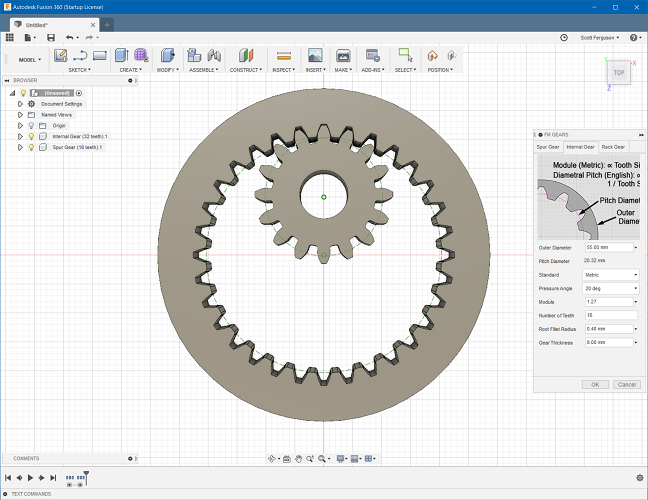Click the Create Sketch icon
Screen dimensions: 648x500
pyautogui.click(x=60, y=55)
